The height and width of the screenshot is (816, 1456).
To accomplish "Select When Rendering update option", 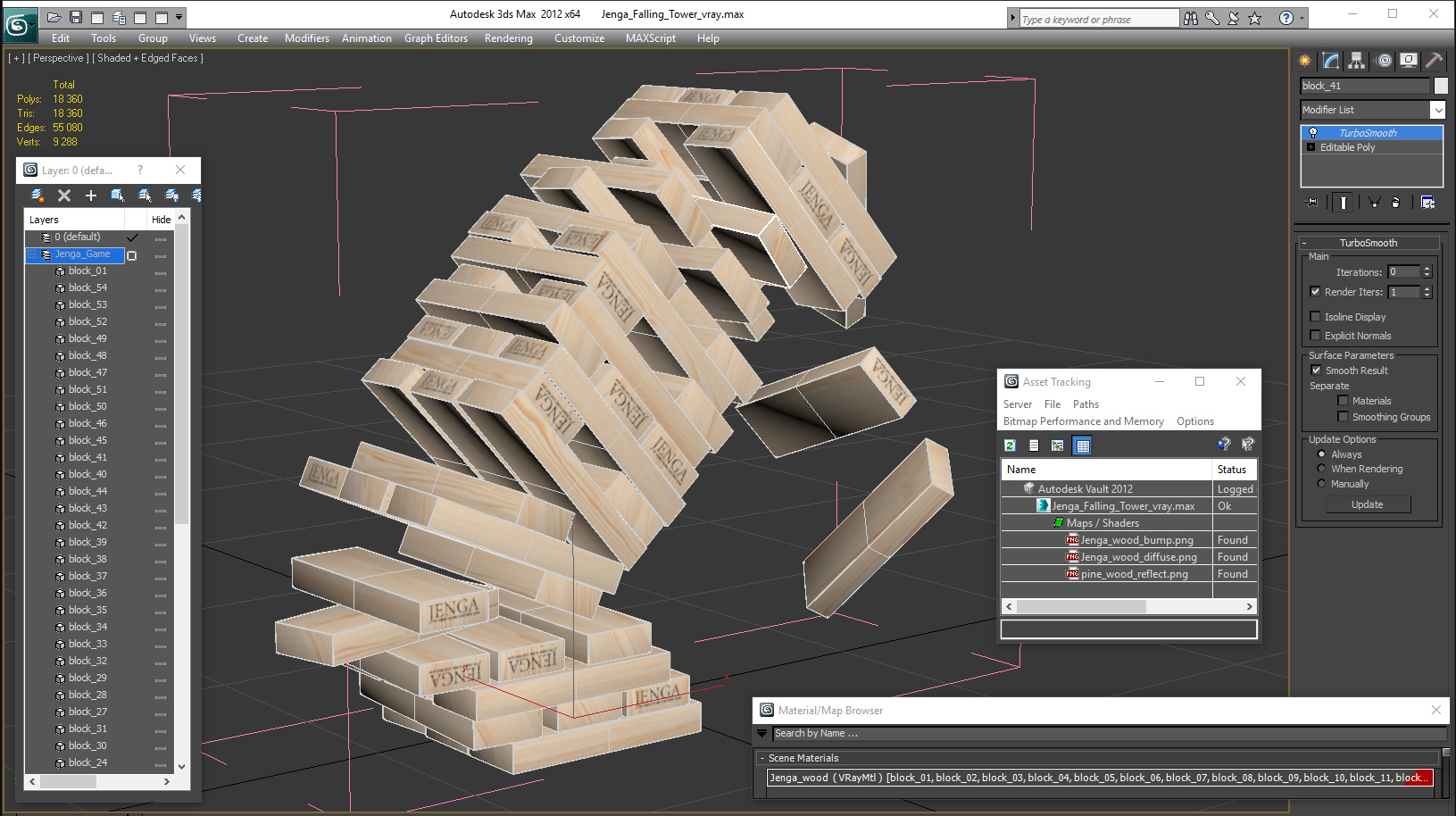I will [1321, 468].
